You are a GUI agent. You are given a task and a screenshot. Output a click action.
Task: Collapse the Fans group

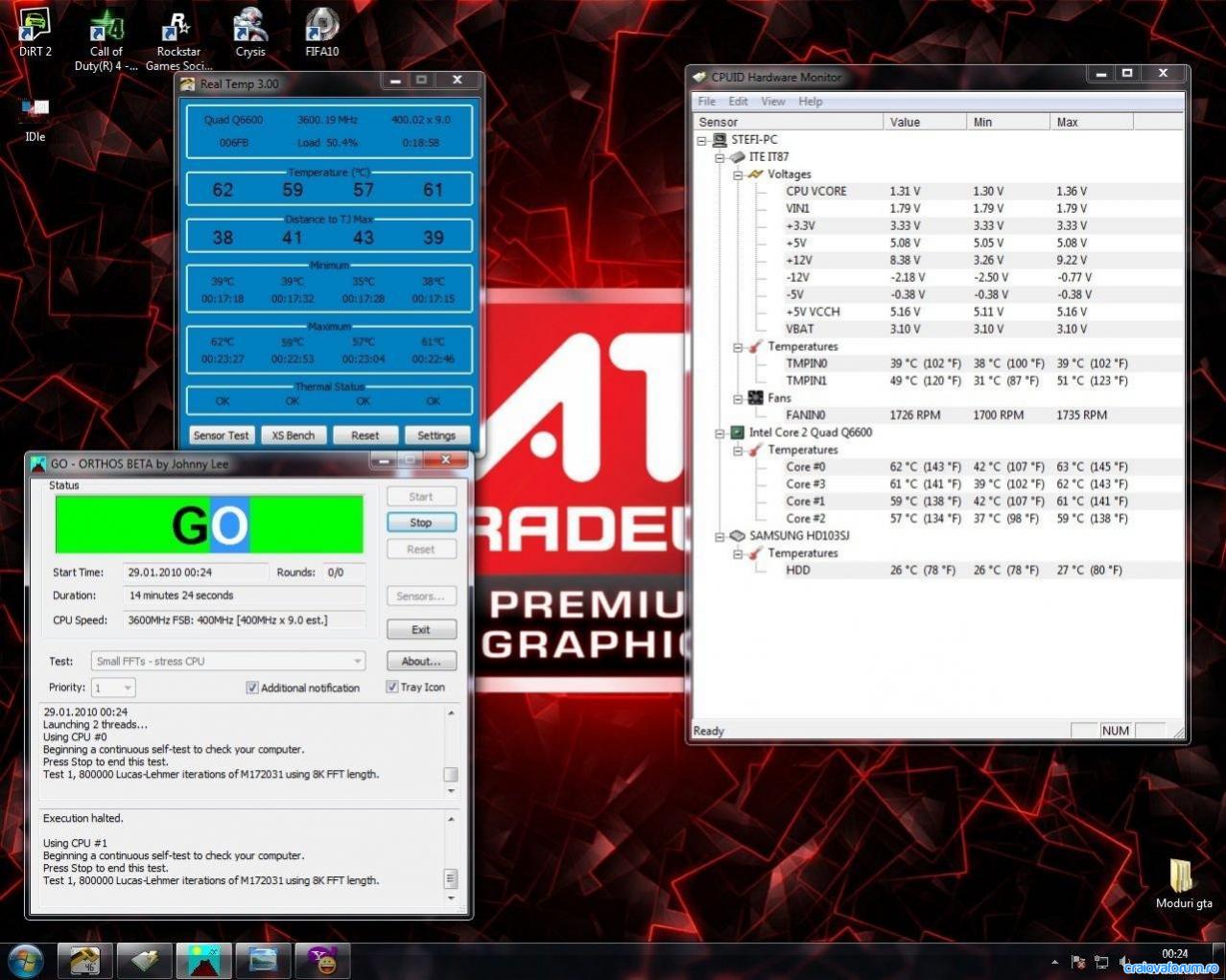coord(738,398)
